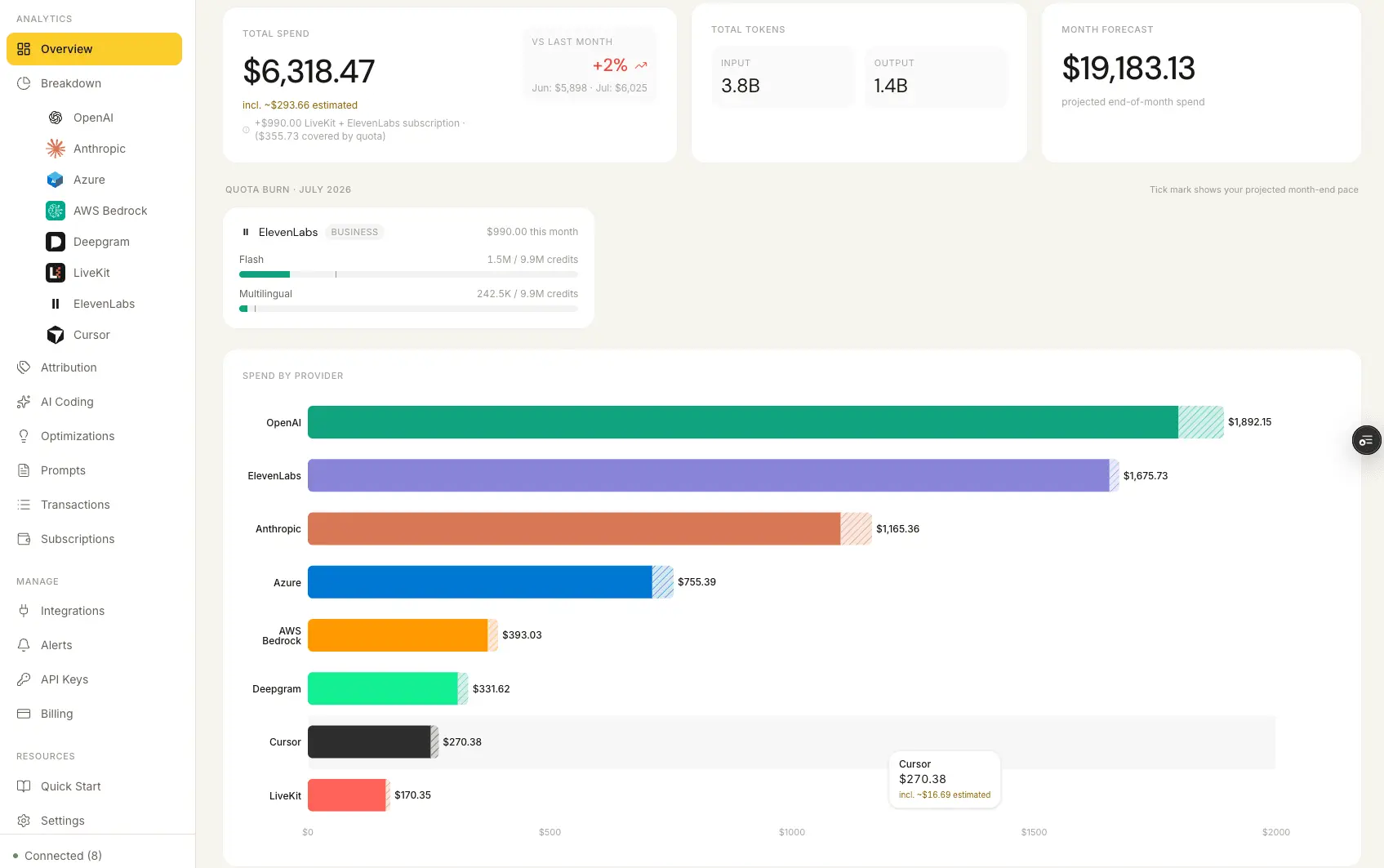The image size is (1384, 868).
Task: Click the $19,183.13 forecast value
Action: [1128, 68]
